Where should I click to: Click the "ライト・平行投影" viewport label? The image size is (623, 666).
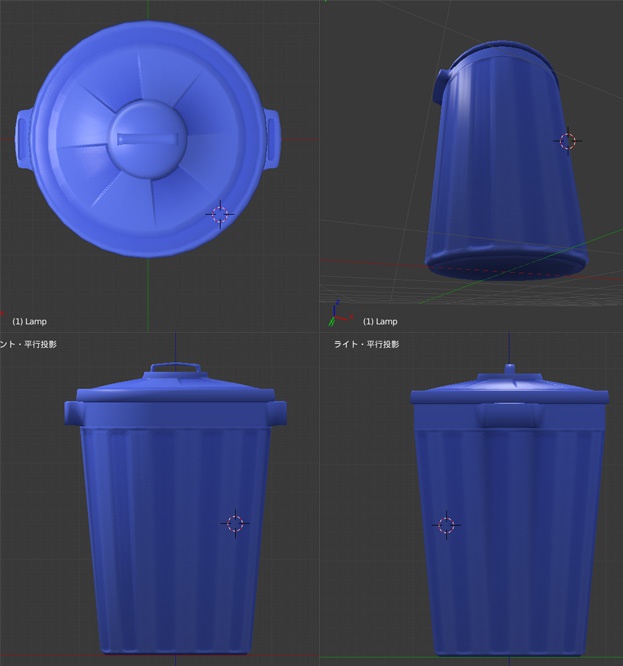pos(366,344)
